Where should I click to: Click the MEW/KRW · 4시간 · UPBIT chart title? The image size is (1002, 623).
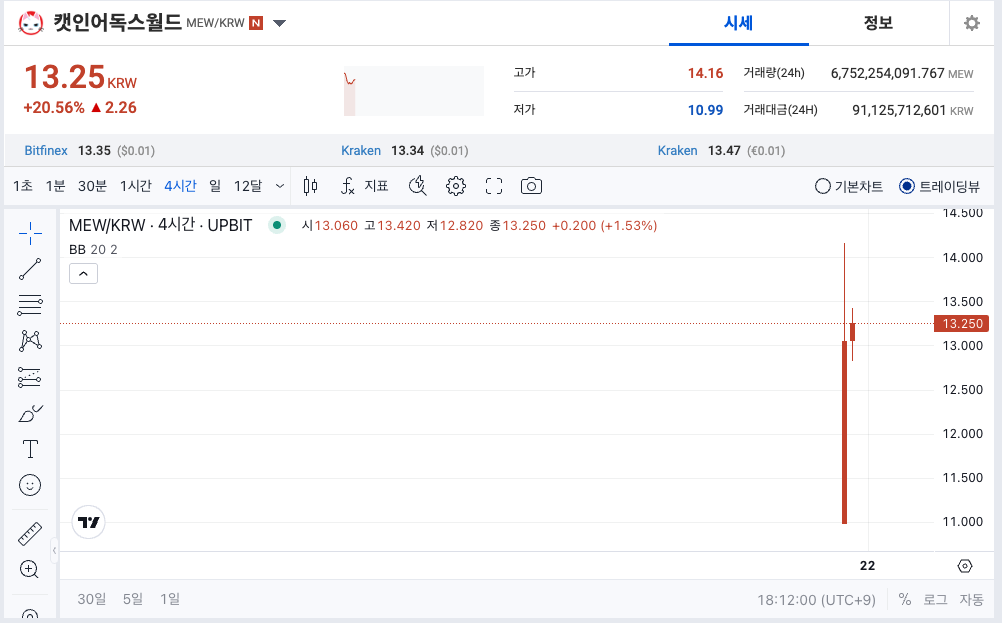[160, 225]
